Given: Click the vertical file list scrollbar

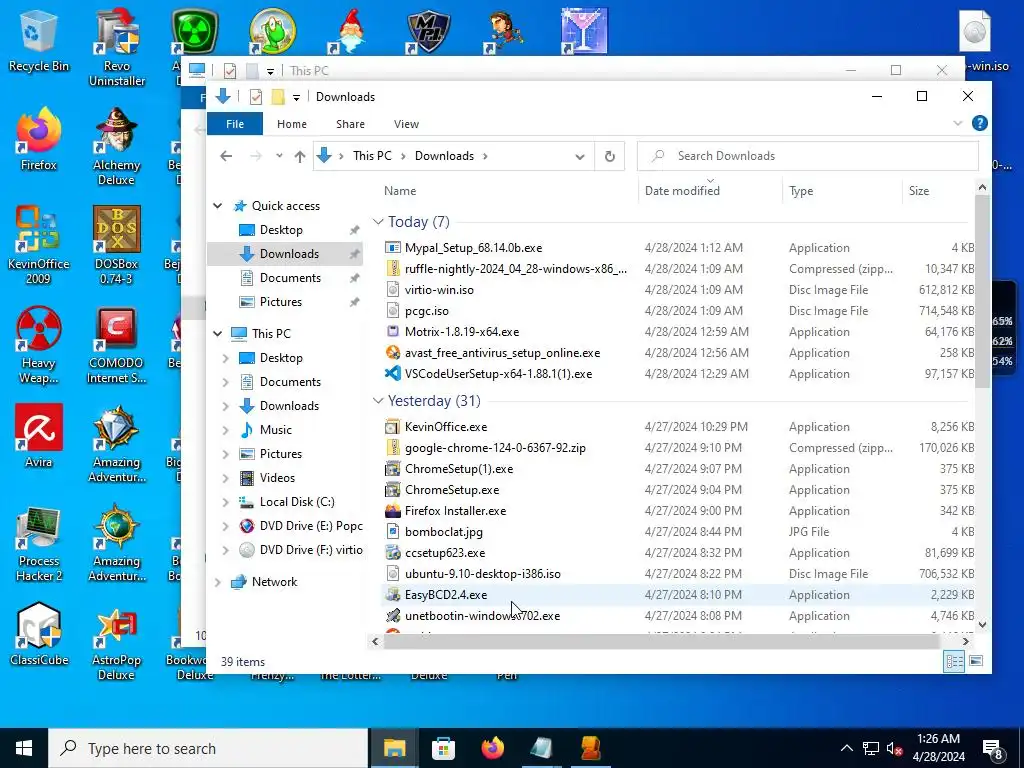Looking at the screenshot, I should coord(982,291).
